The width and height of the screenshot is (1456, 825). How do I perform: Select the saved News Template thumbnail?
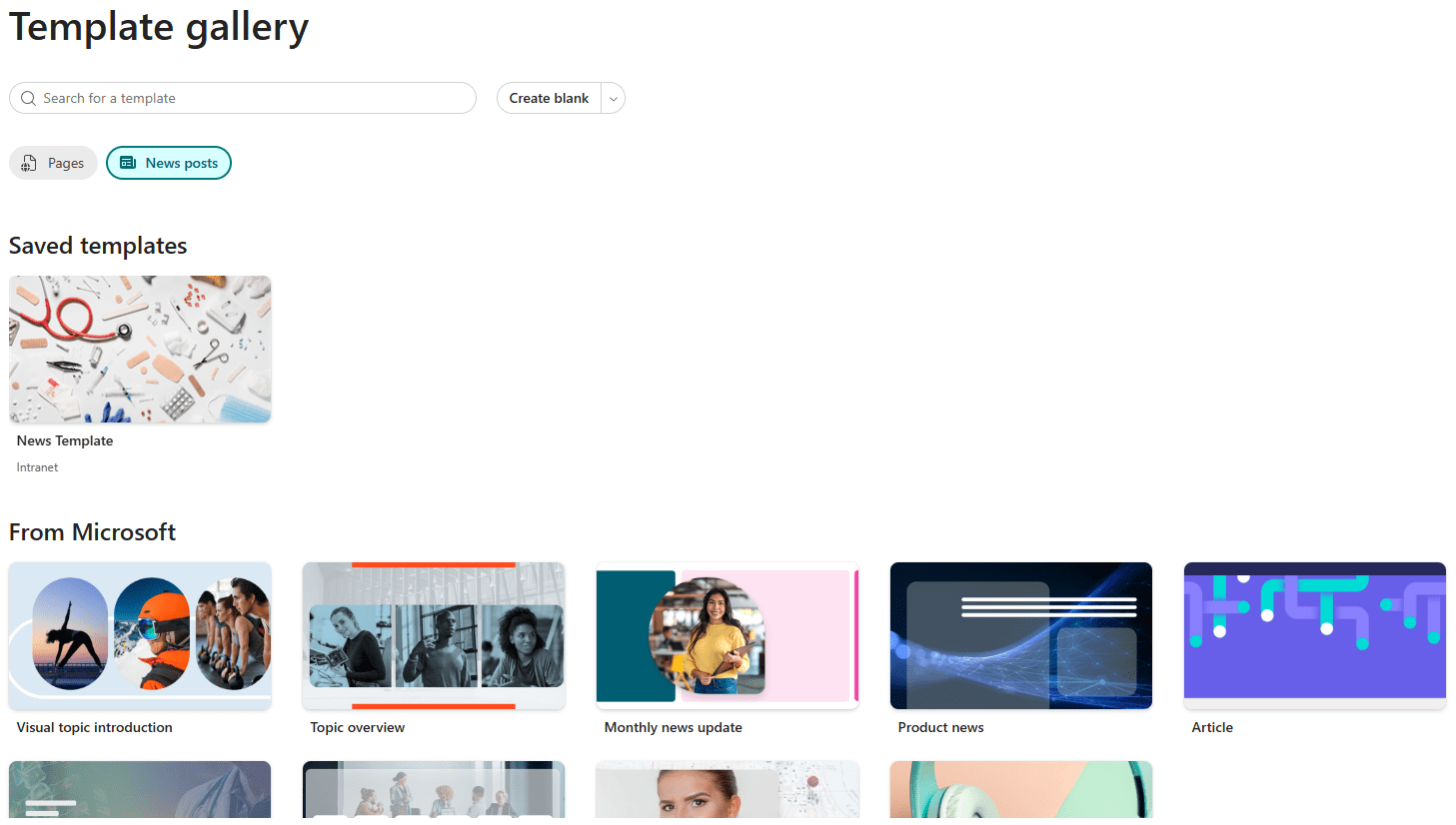140,349
